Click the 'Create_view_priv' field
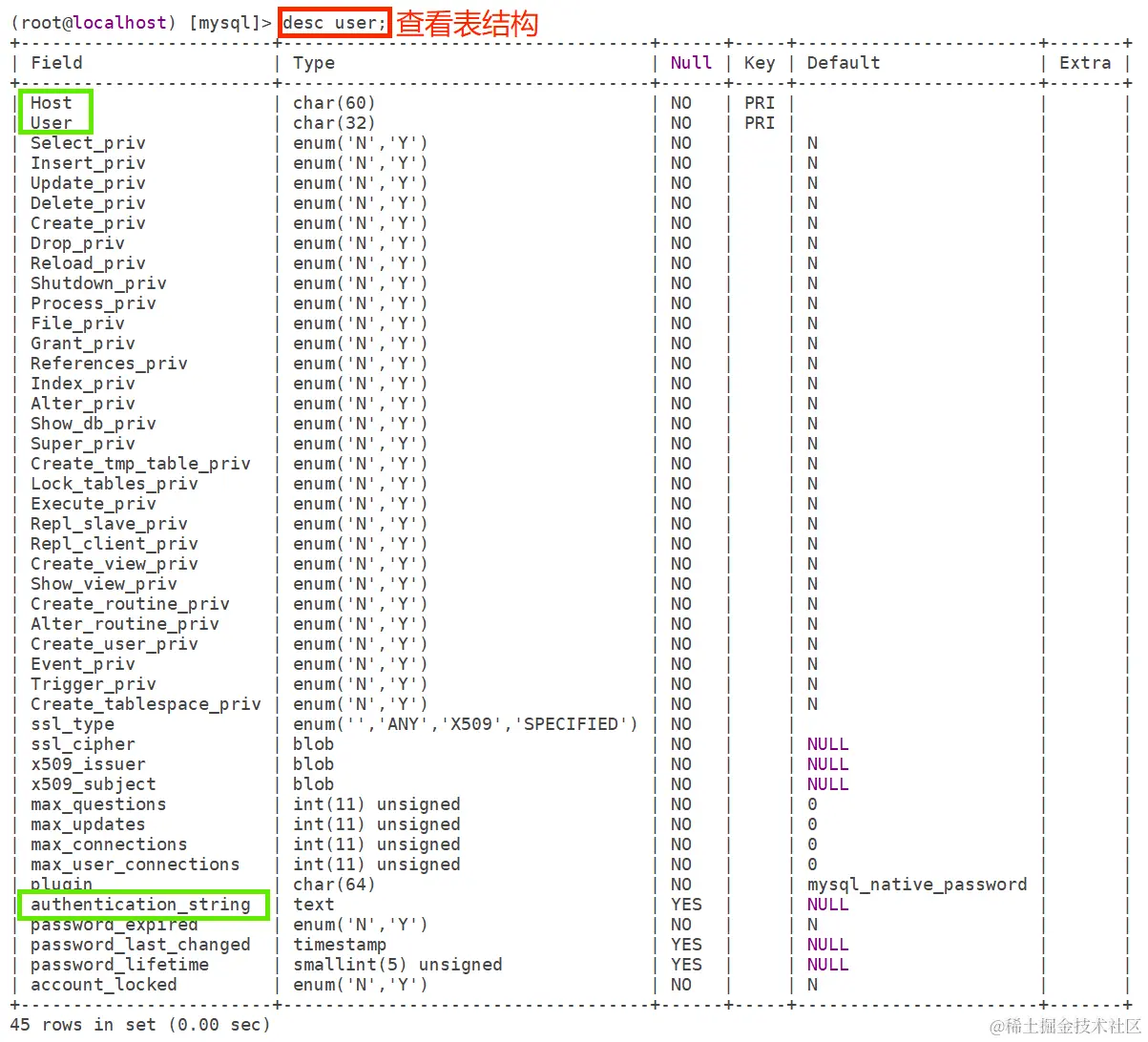 click(x=115, y=564)
